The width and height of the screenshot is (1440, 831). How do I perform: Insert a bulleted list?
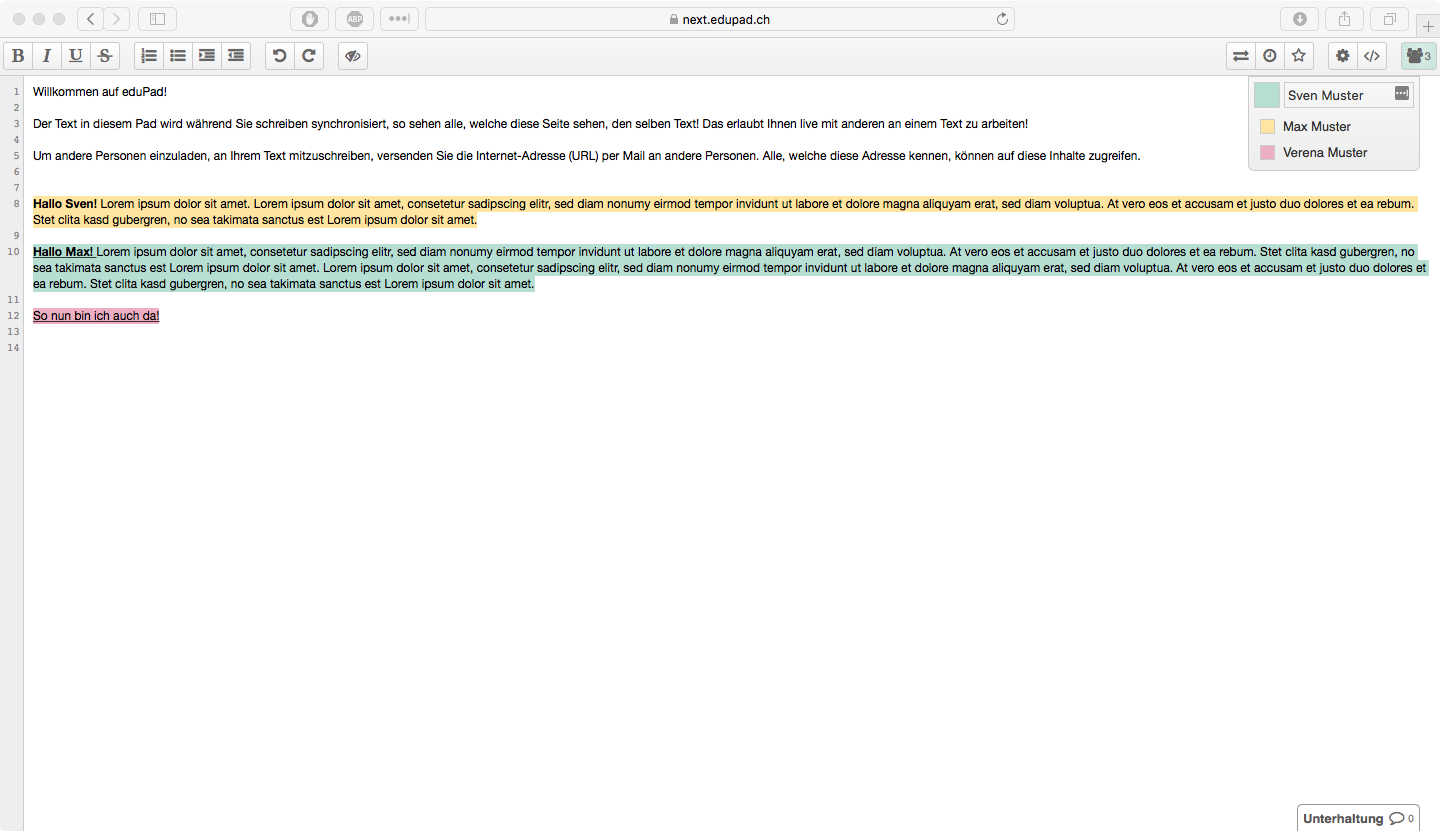[178, 56]
